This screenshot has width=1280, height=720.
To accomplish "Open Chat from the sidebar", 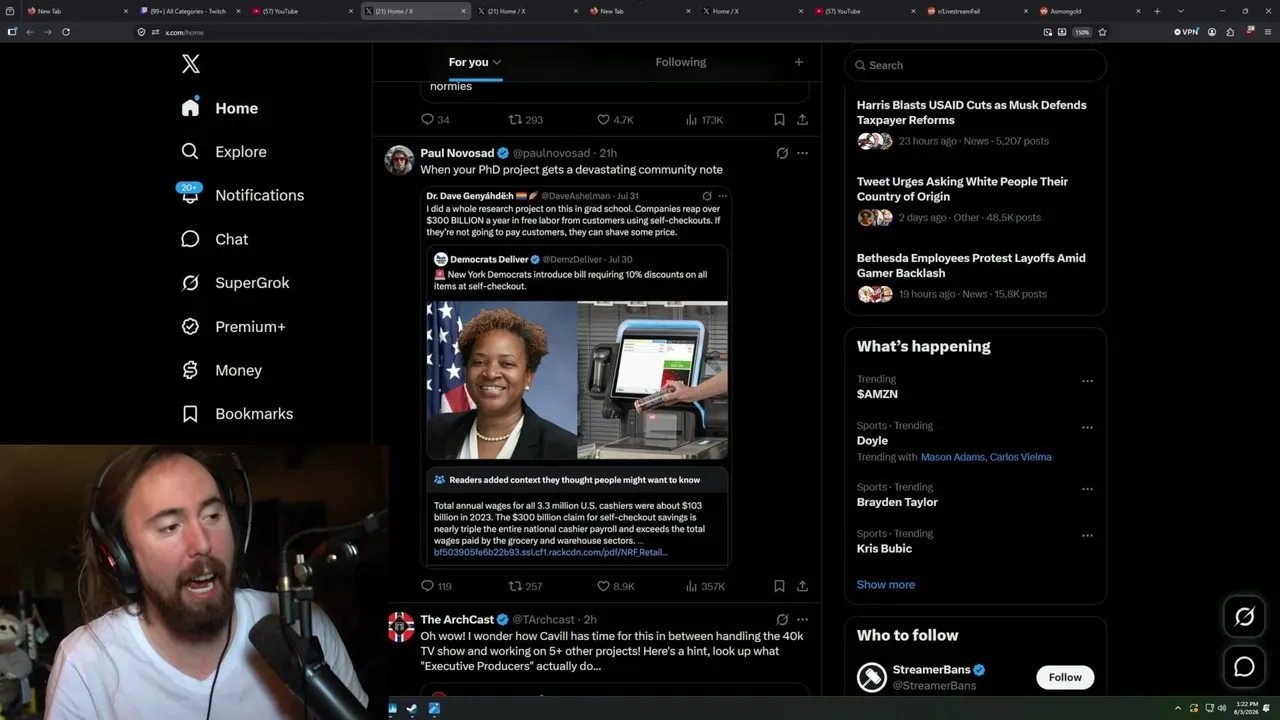I will (x=214, y=239).
